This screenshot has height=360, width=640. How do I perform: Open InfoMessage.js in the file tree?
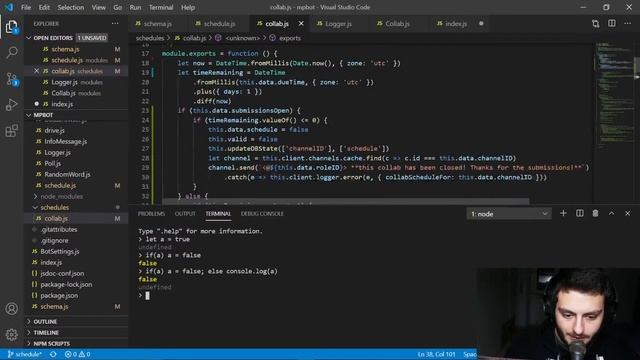coord(66,141)
